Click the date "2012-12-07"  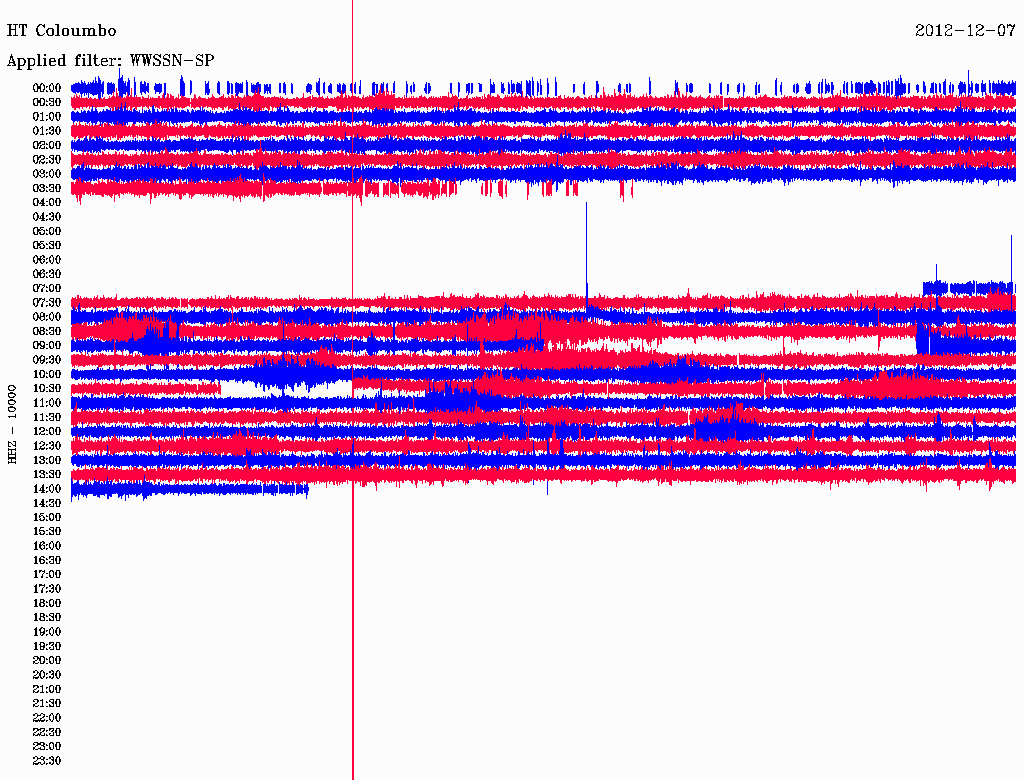pyautogui.click(x=965, y=31)
